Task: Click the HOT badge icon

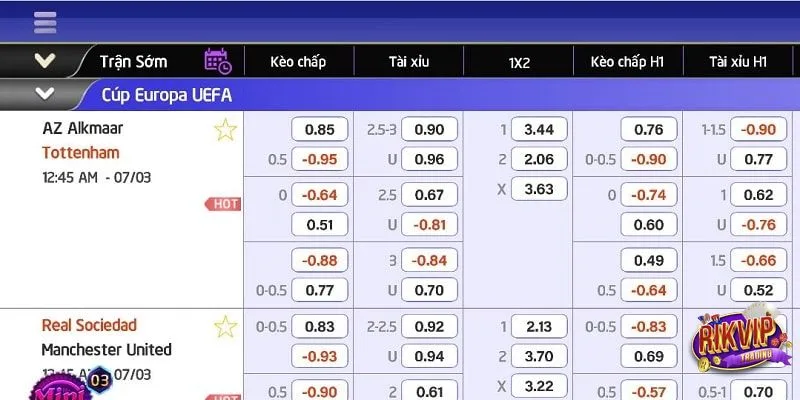Action: pos(223,204)
